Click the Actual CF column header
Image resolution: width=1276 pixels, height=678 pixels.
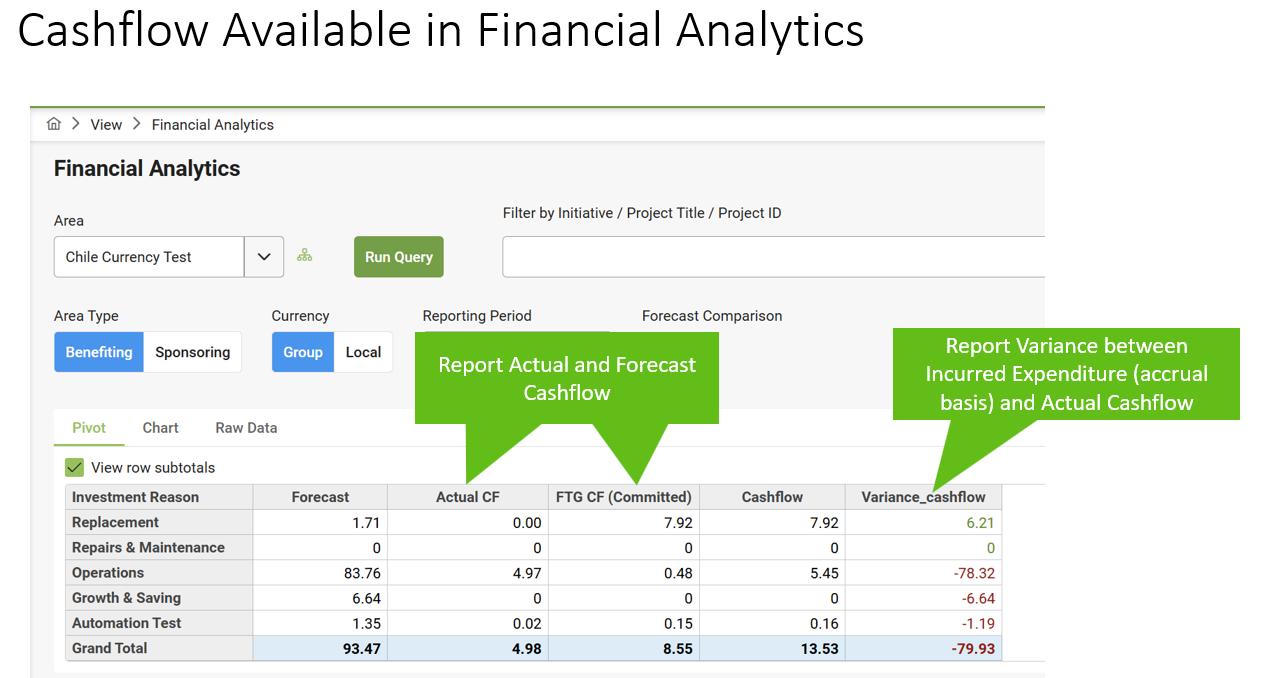tap(468, 497)
